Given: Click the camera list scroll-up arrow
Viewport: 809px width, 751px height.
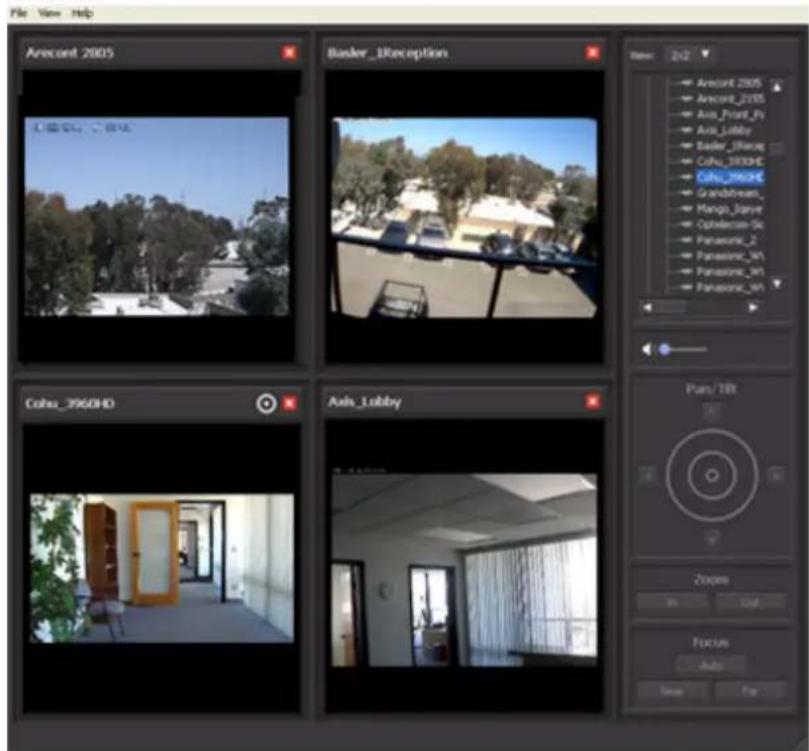Looking at the screenshot, I should click(777, 87).
